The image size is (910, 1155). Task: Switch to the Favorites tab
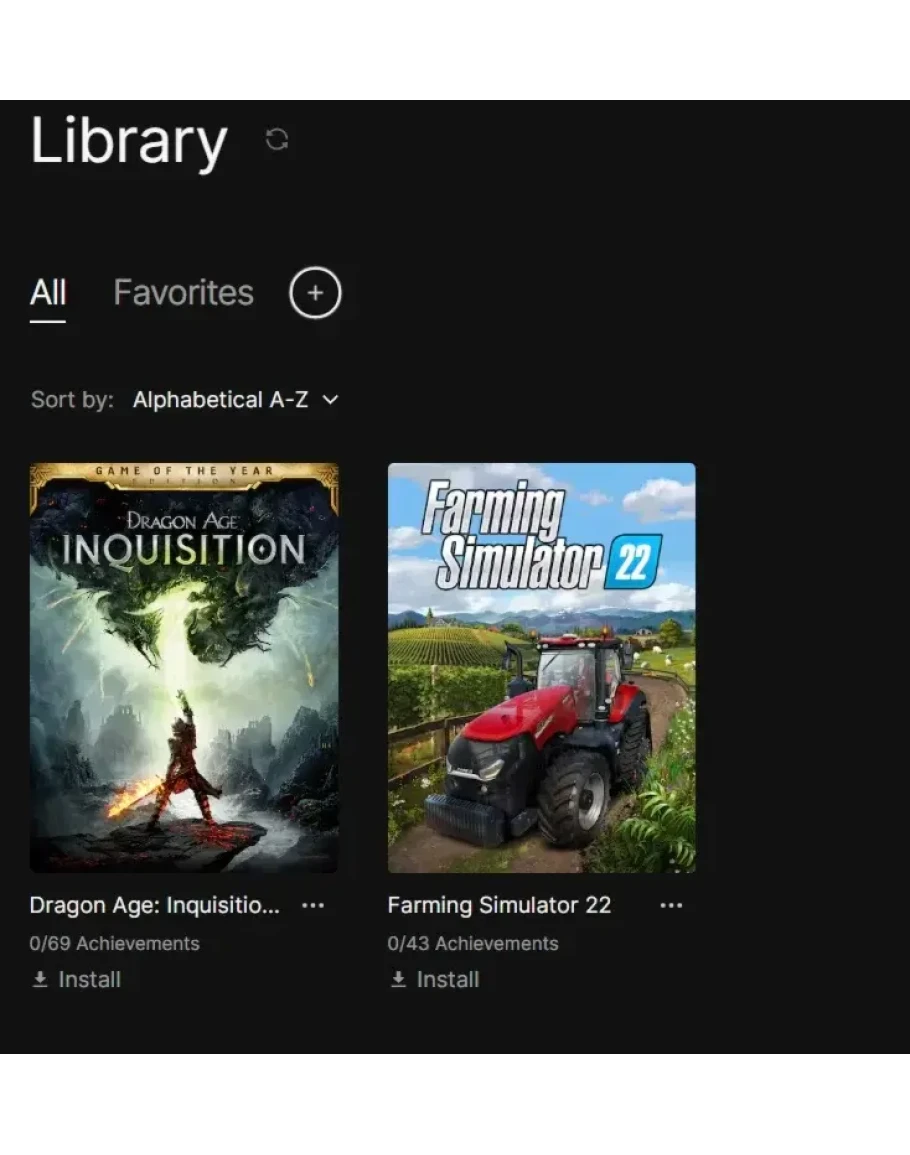[x=183, y=292]
